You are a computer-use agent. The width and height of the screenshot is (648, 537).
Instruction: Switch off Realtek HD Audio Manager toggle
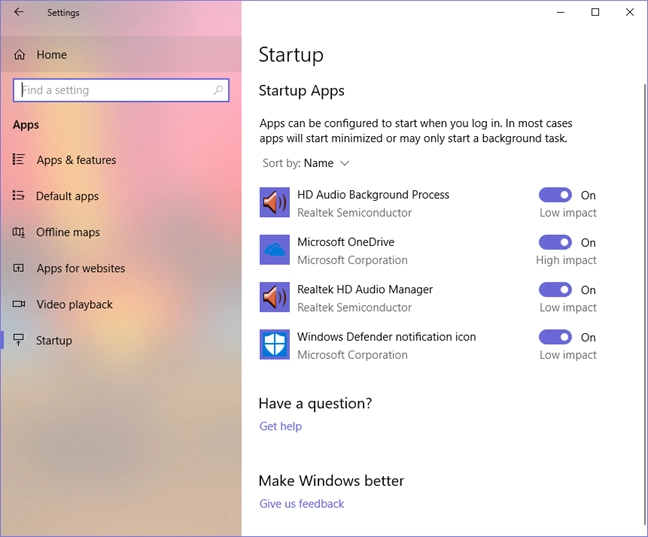(555, 290)
